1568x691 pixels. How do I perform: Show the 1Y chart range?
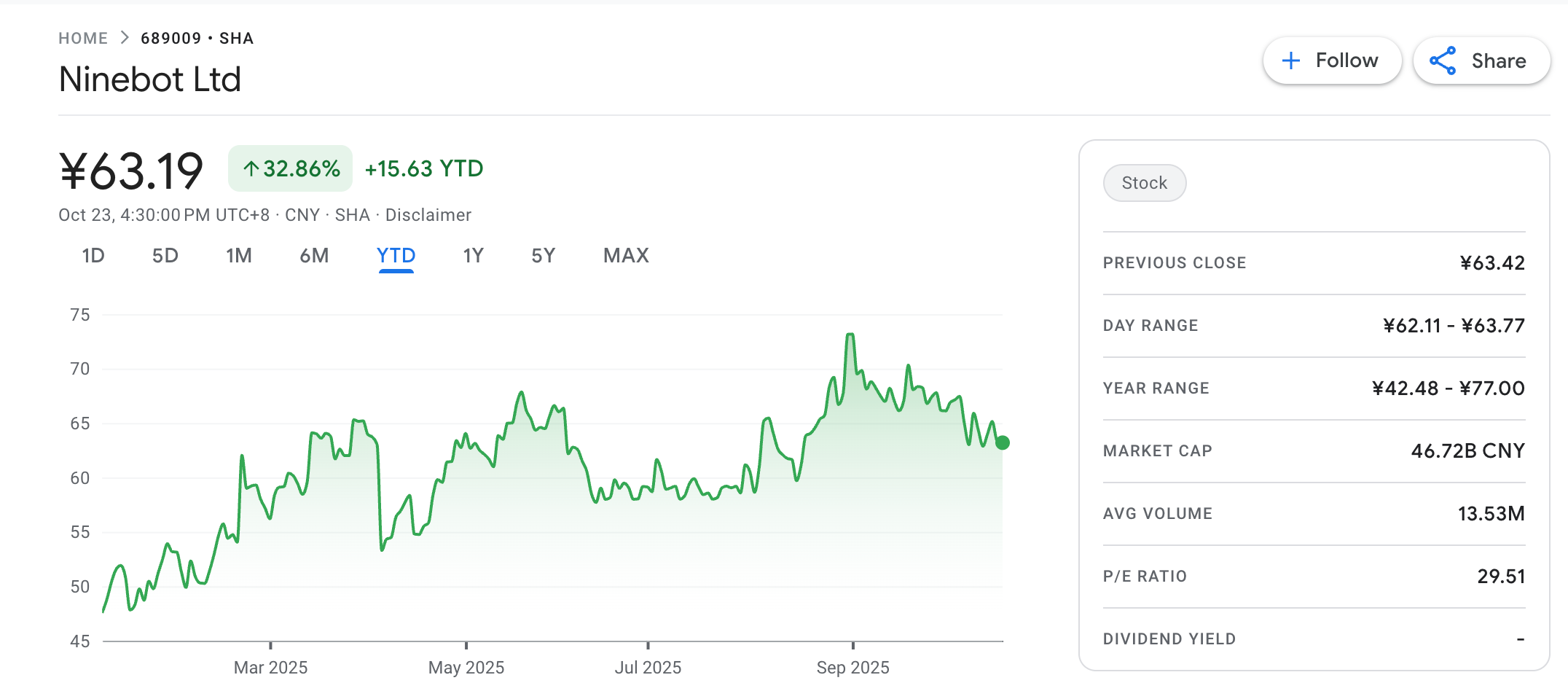[x=474, y=256]
